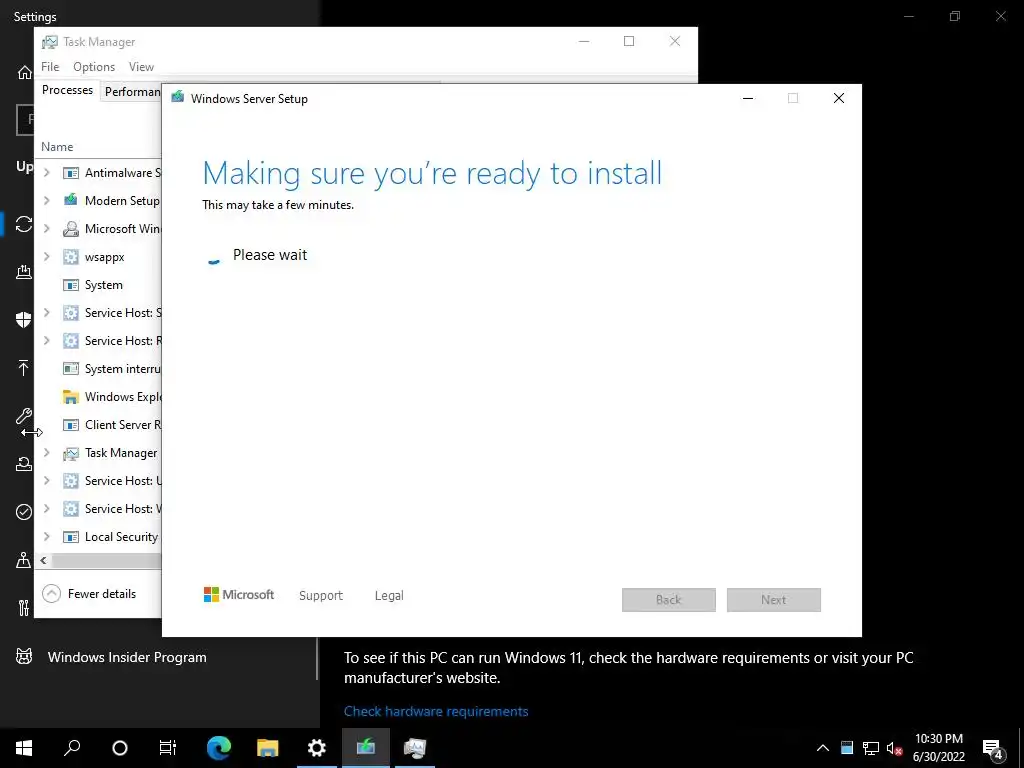The width and height of the screenshot is (1024, 768).
Task: Open the Support link in Setup
Action: pyautogui.click(x=321, y=596)
